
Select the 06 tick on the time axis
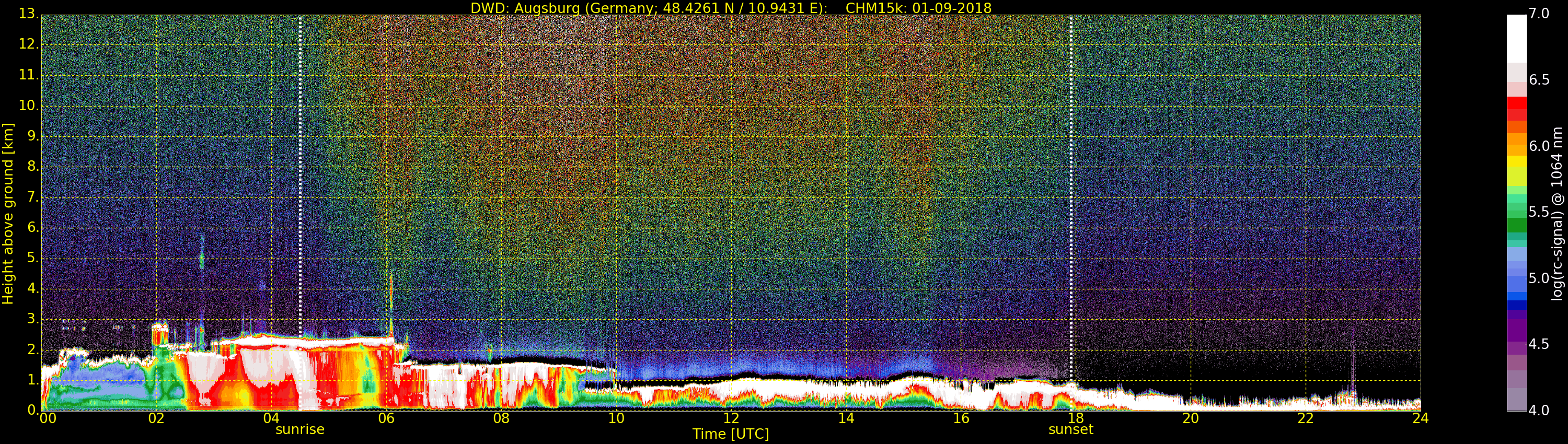386,418
